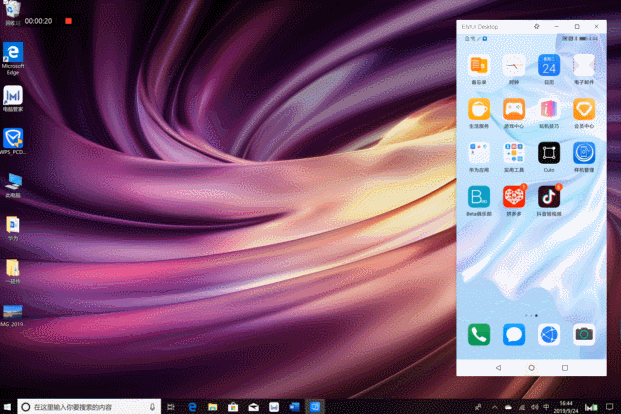Minimize the EMUI Desktop window
Image resolution: width=621 pixels, height=414 pixels.
click(x=556, y=27)
